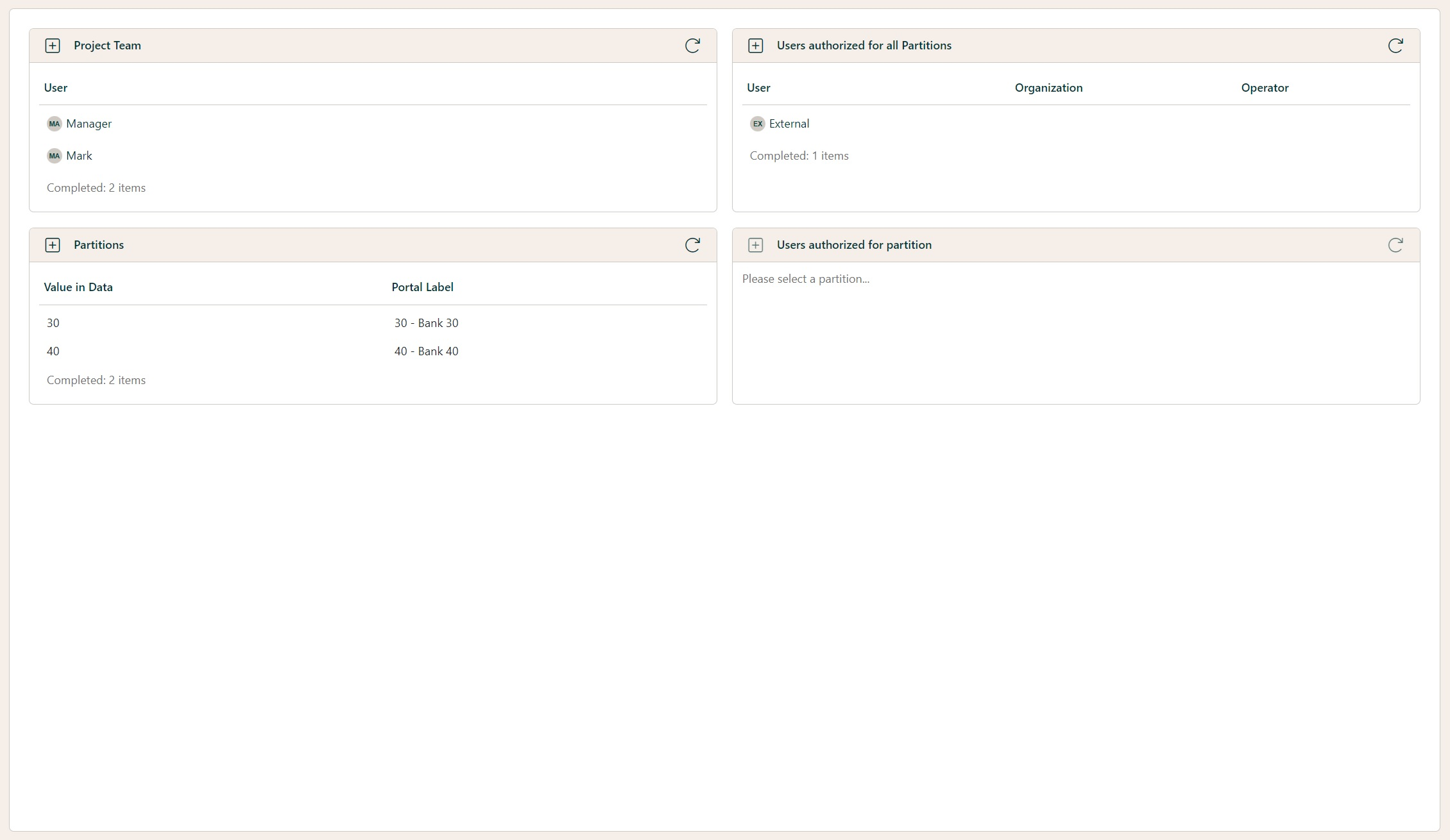Sort by Portal Label column header
The image size is (1450, 840).
pyautogui.click(x=422, y=287)
